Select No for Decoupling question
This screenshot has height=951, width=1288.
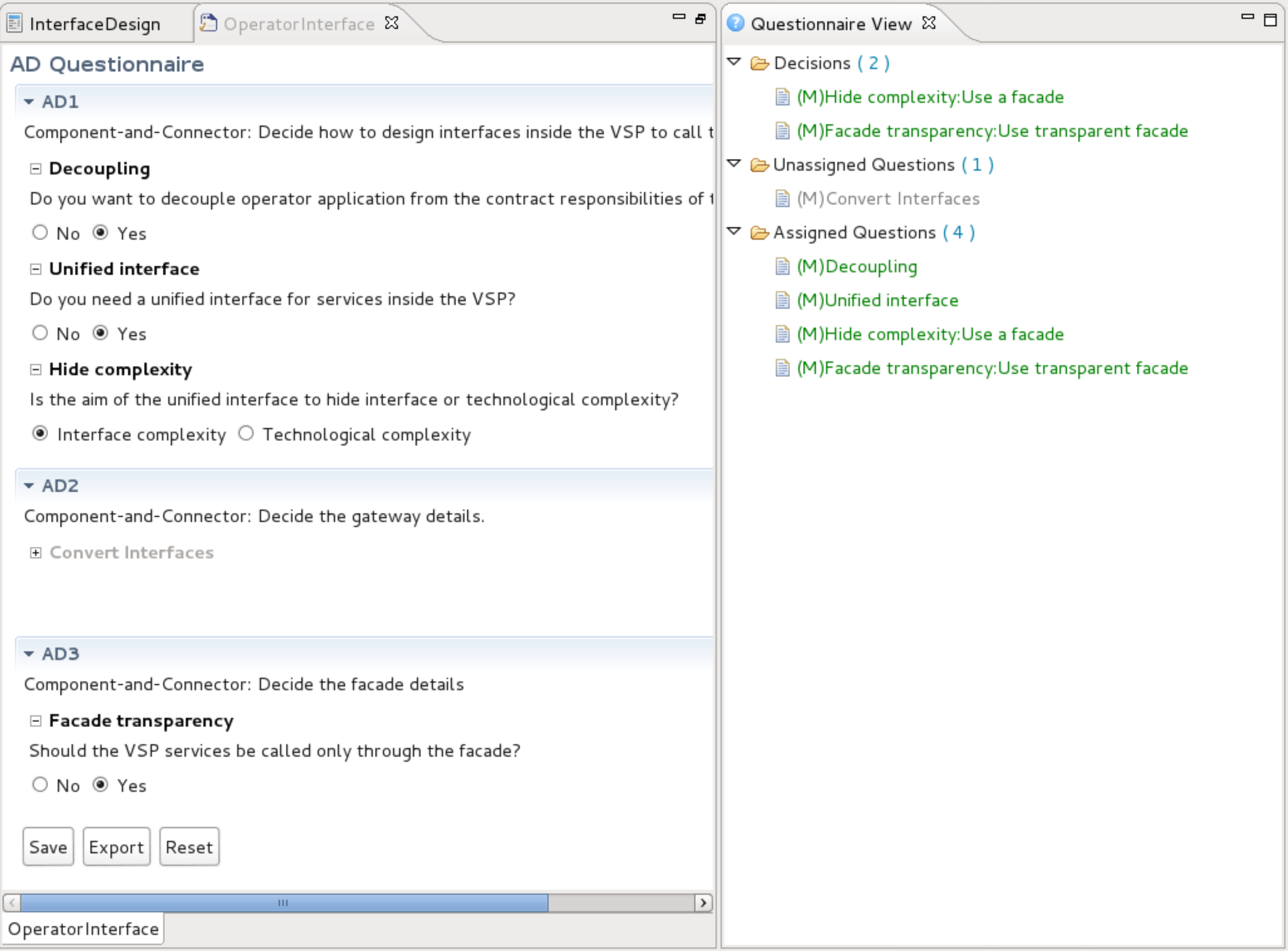click(x=40, y=233)
